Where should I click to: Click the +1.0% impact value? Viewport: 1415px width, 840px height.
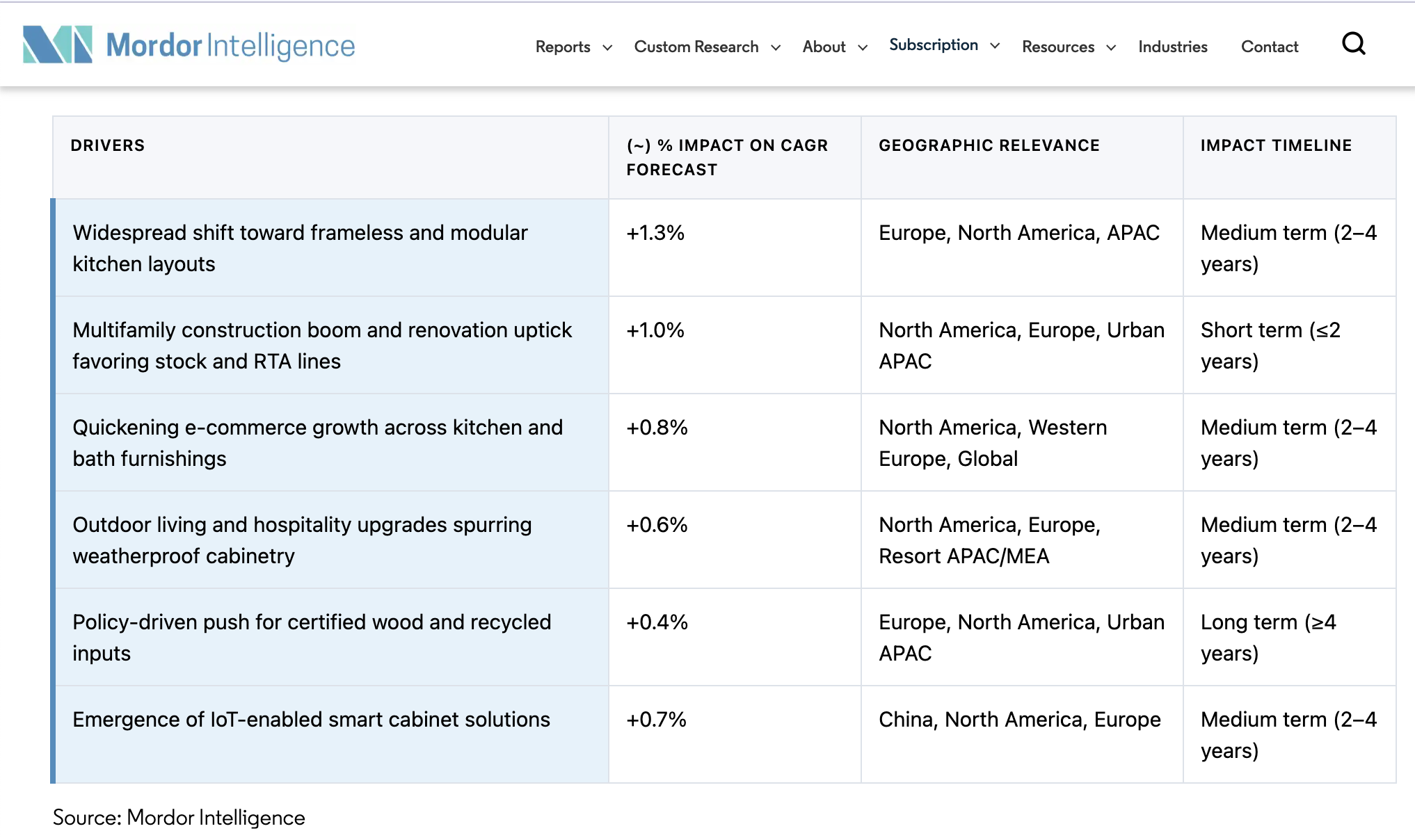click(655, 330)
